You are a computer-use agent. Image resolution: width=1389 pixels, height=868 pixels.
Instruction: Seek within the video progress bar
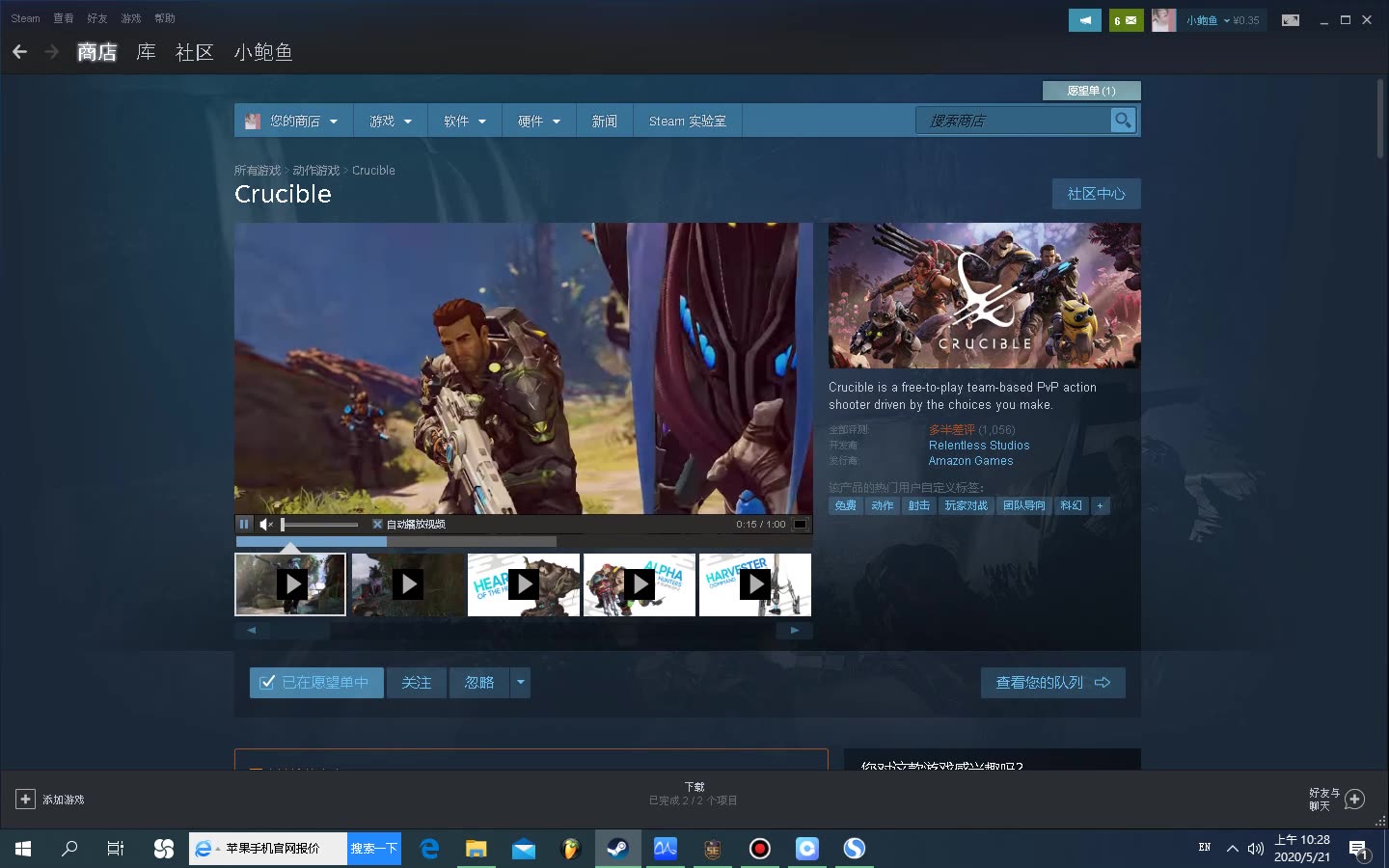(523, 542)
